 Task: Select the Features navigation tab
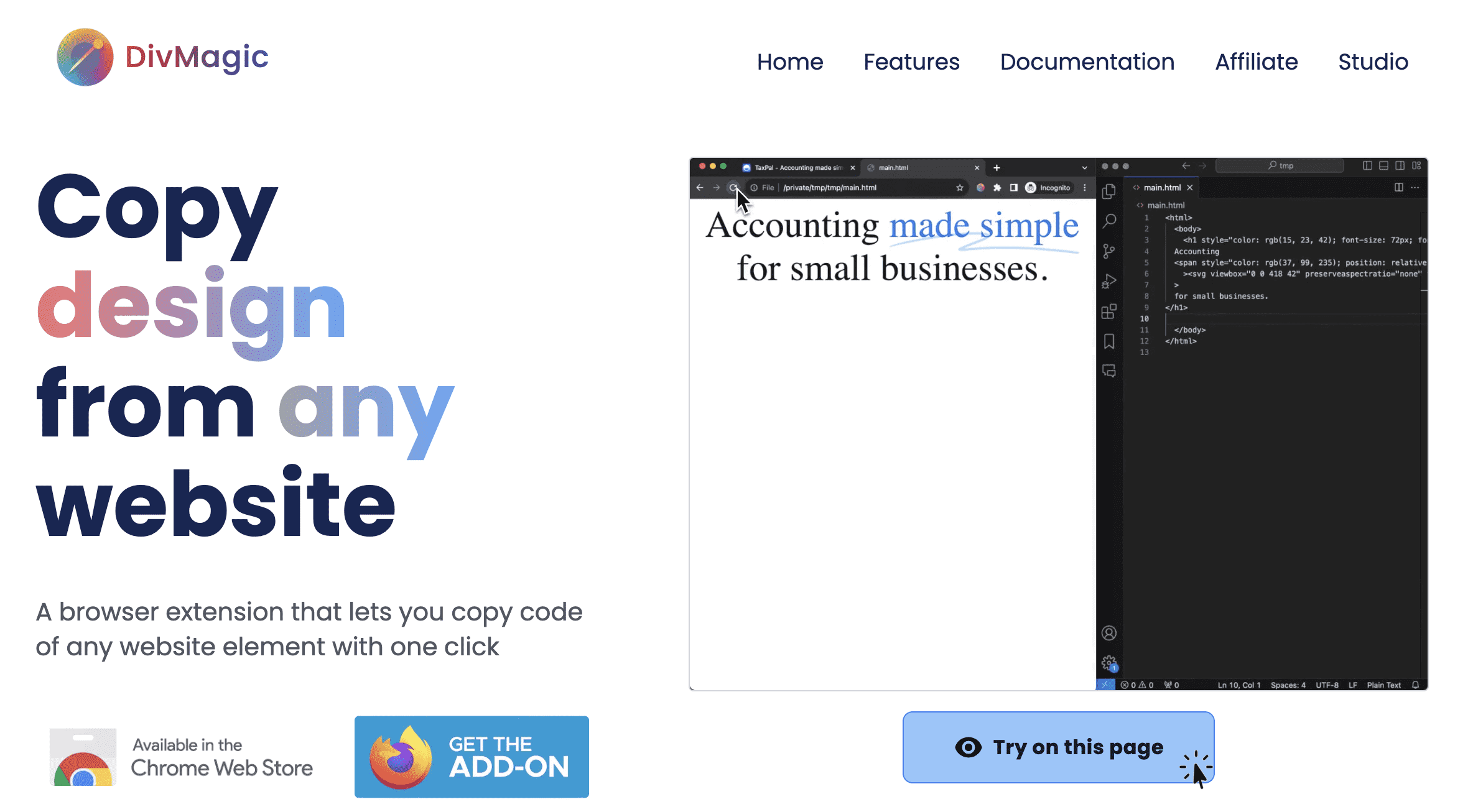tap(911, 62)
